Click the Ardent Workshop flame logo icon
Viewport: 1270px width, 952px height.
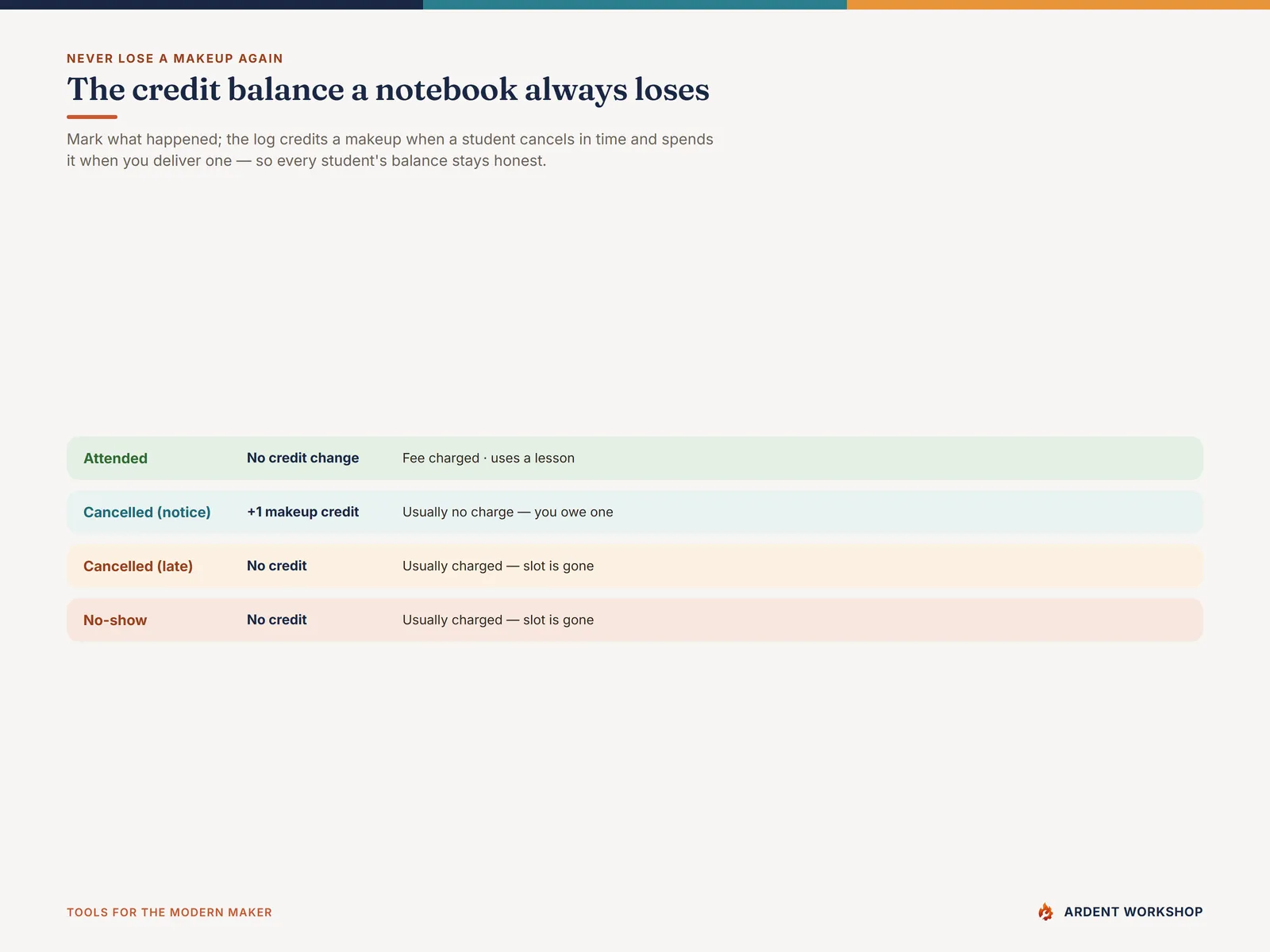click(1045, 912)
